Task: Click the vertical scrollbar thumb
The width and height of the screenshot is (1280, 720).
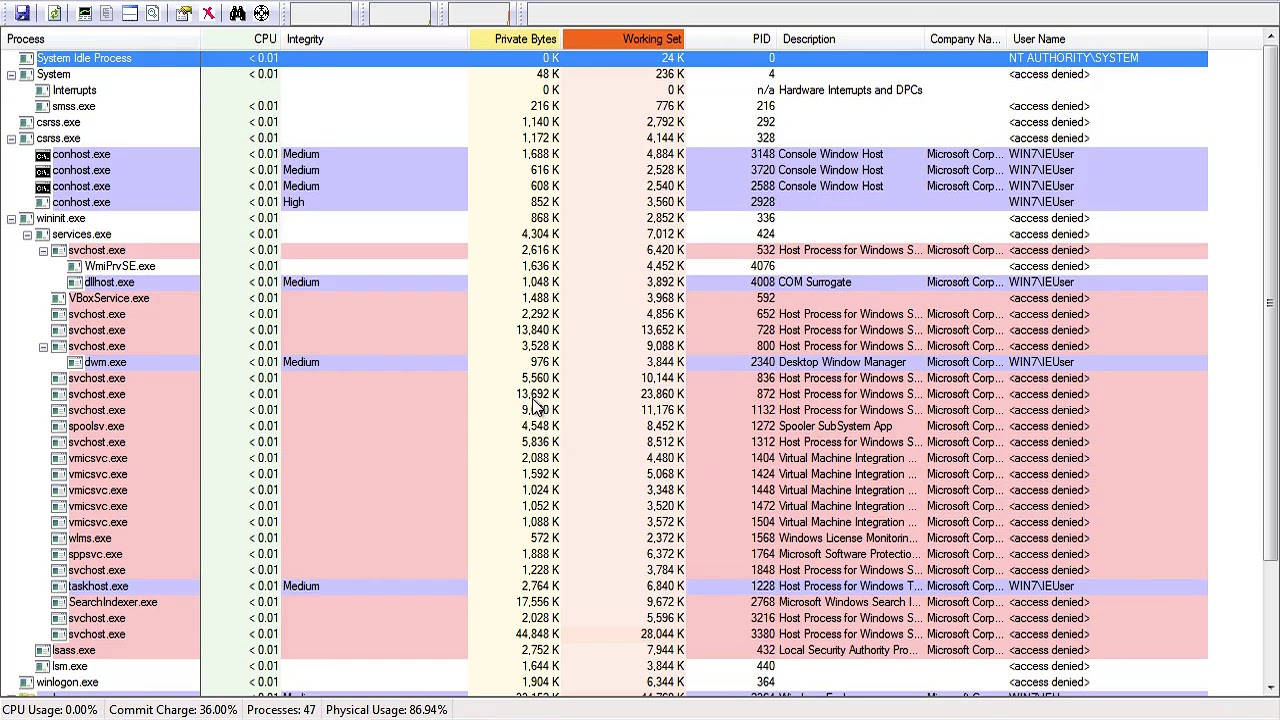Action: pyautogui.click(x=1271, y=303)
